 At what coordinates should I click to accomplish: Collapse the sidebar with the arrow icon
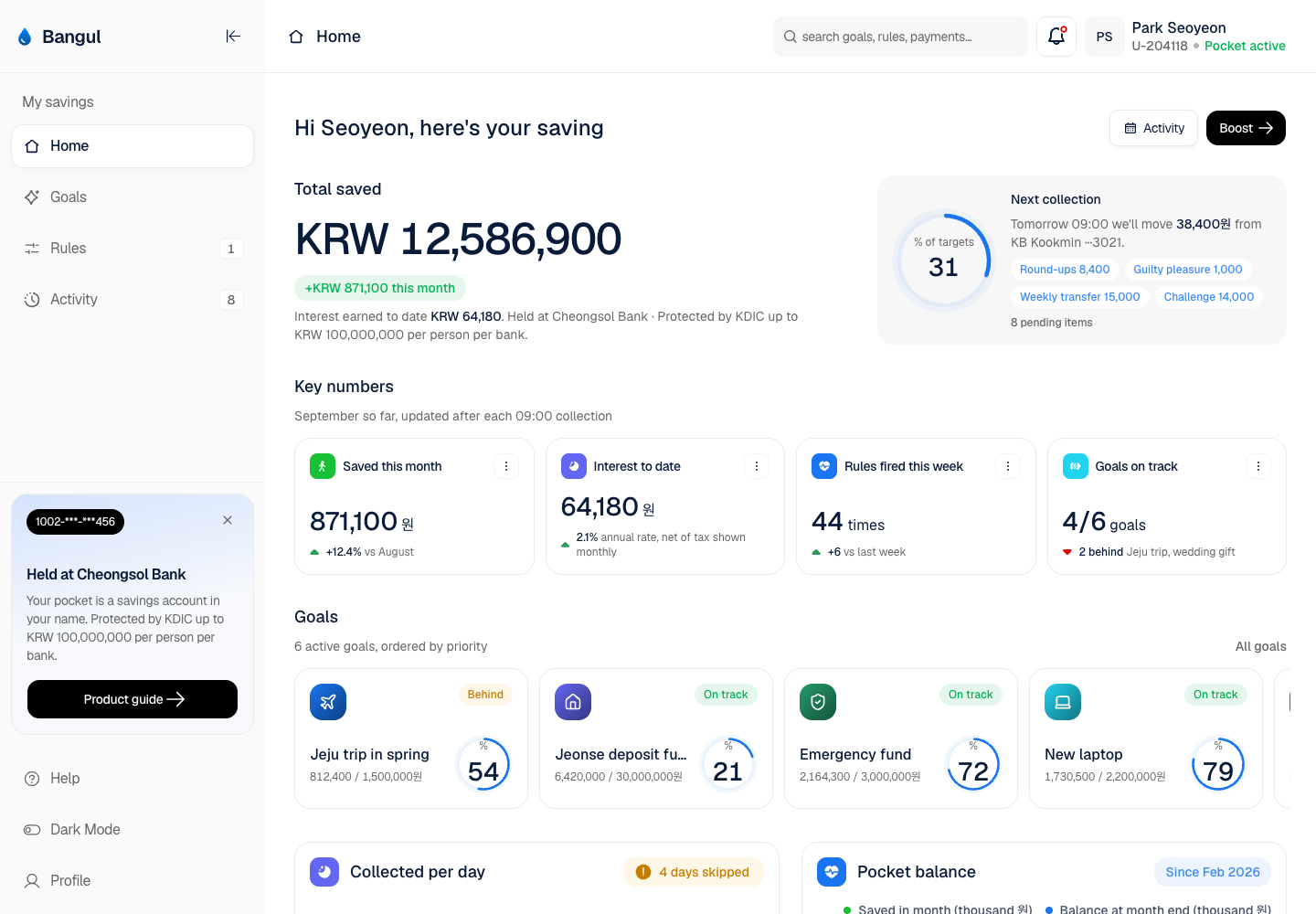(x=233, y=37)
